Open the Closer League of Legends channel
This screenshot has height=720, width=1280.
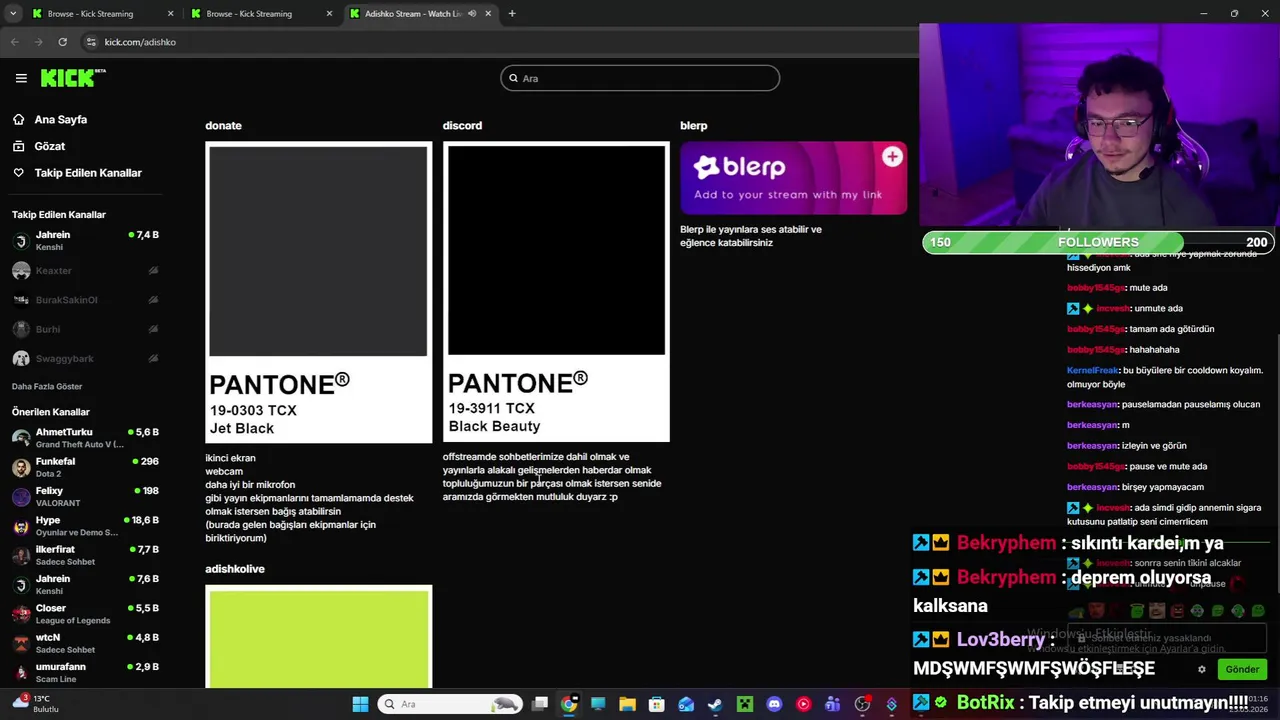coord(85,614)
